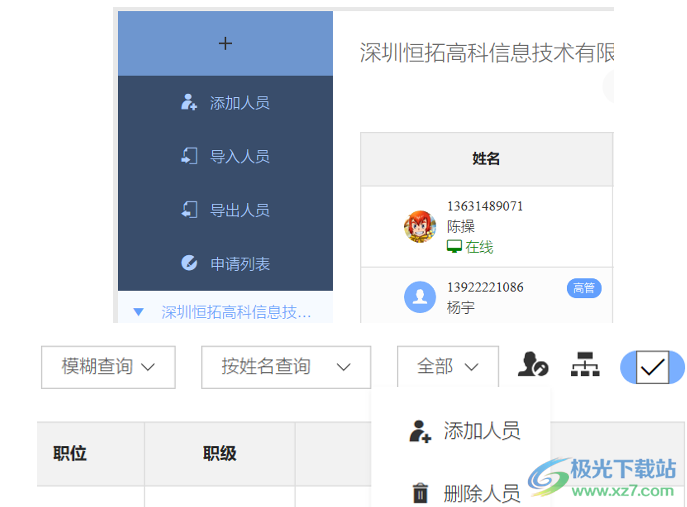Click the 职位 column header

pyautogui.click(x=70, y=454)
